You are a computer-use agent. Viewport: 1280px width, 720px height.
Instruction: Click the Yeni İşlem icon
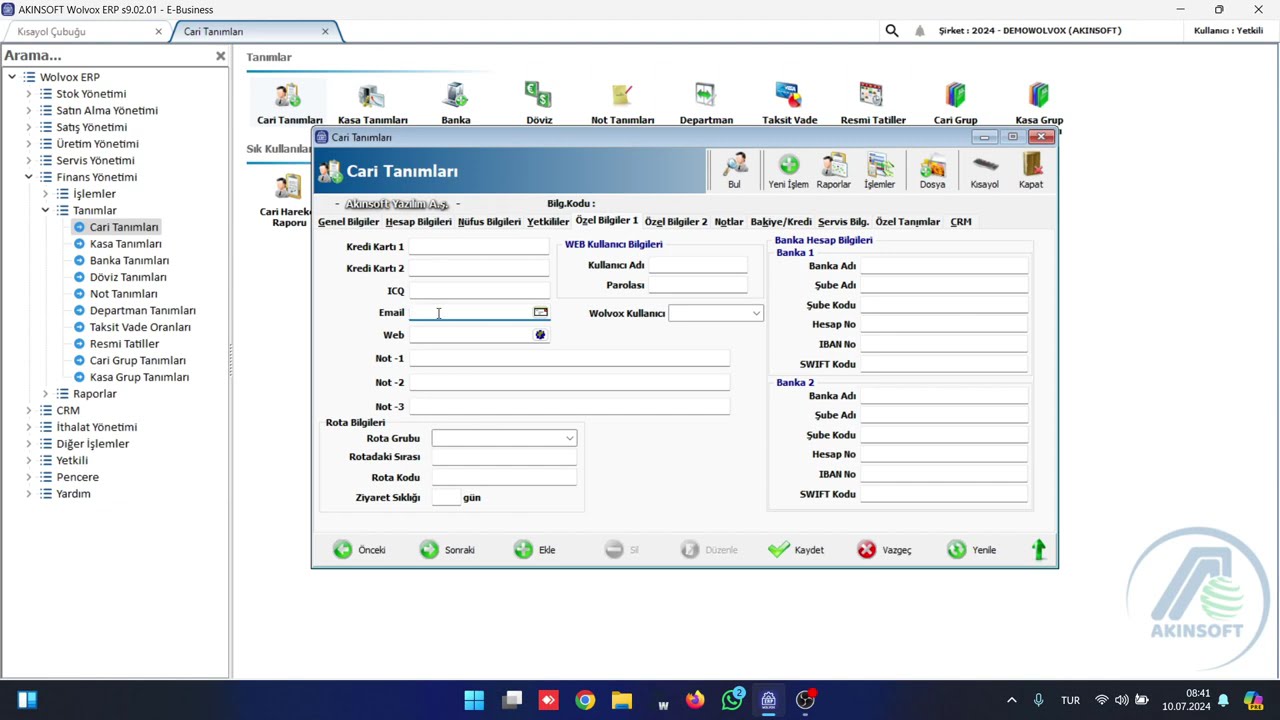788,171
